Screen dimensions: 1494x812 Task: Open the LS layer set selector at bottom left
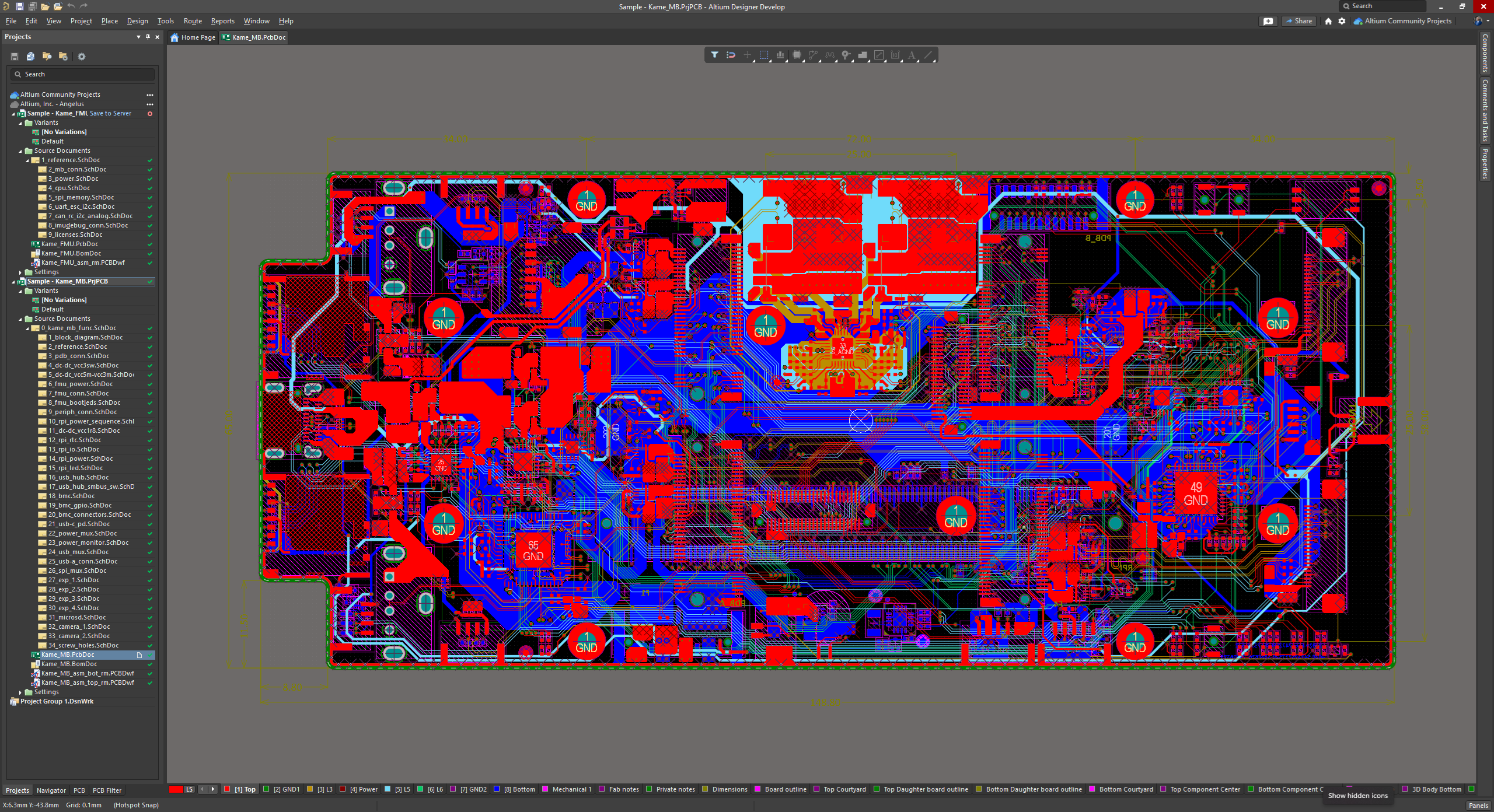tap(189, 789)
